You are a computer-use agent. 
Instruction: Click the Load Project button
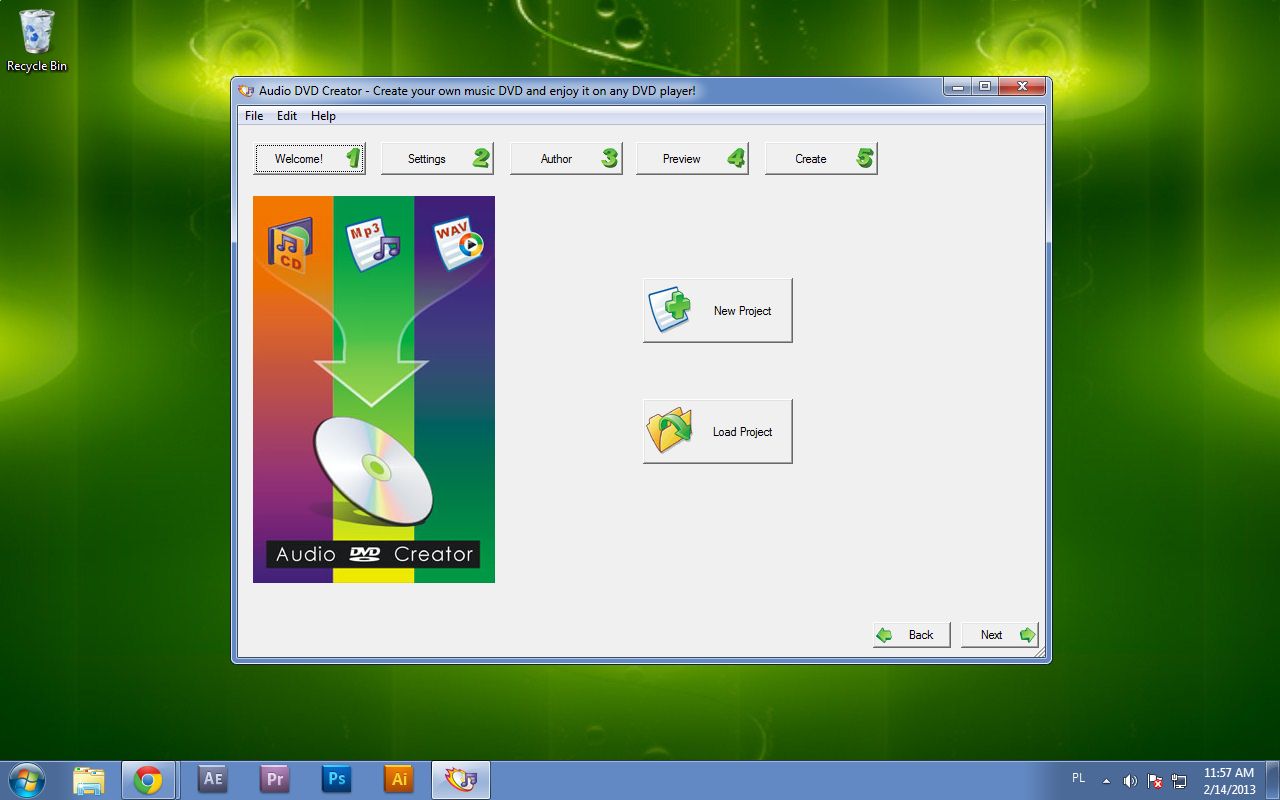(x=717, y=431)
